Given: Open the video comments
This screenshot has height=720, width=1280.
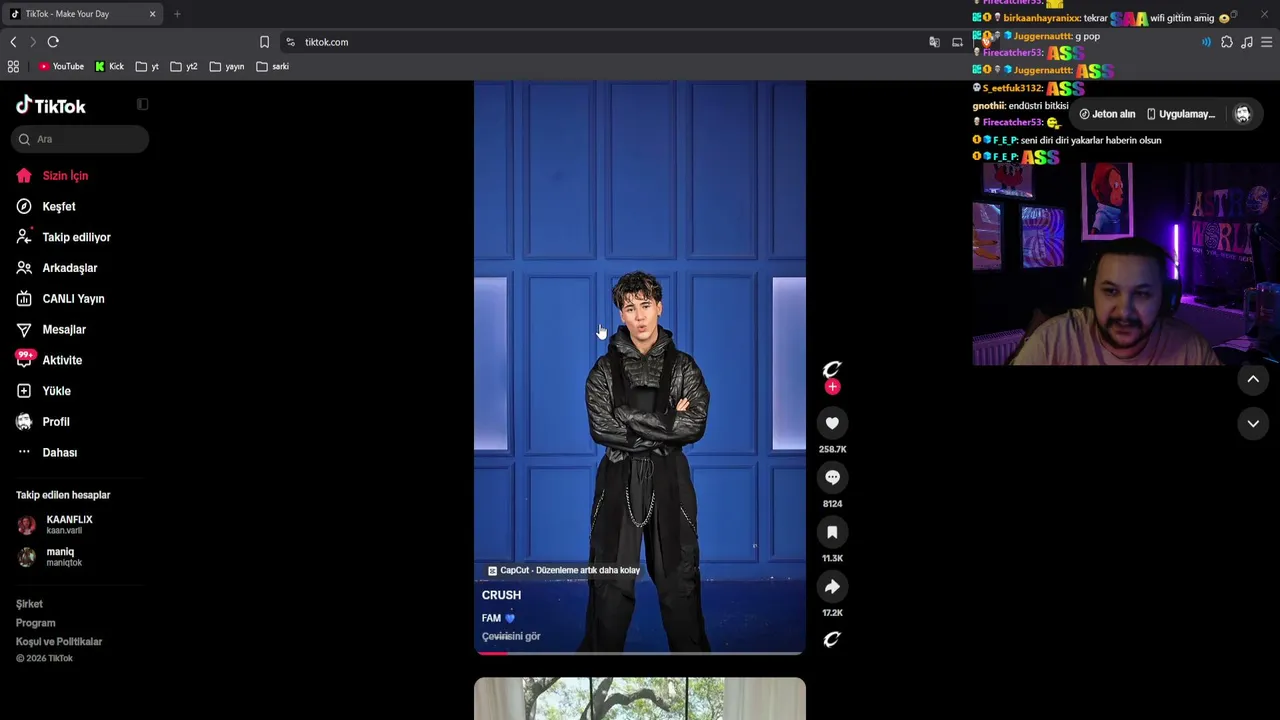Looking at the screenshot, I should click(832, 477).
